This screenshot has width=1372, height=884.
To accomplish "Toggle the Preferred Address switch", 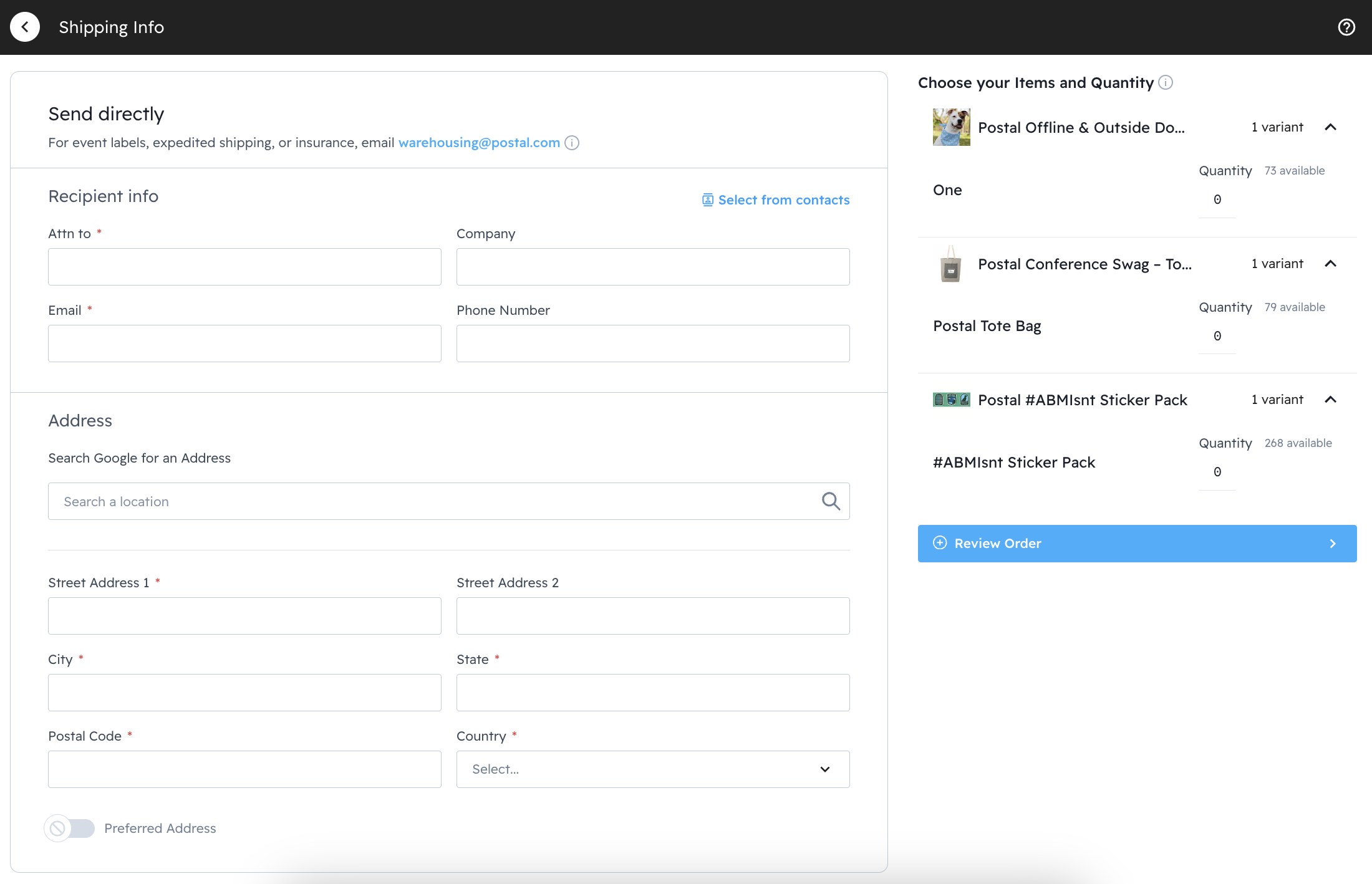I will pos(70,828).
